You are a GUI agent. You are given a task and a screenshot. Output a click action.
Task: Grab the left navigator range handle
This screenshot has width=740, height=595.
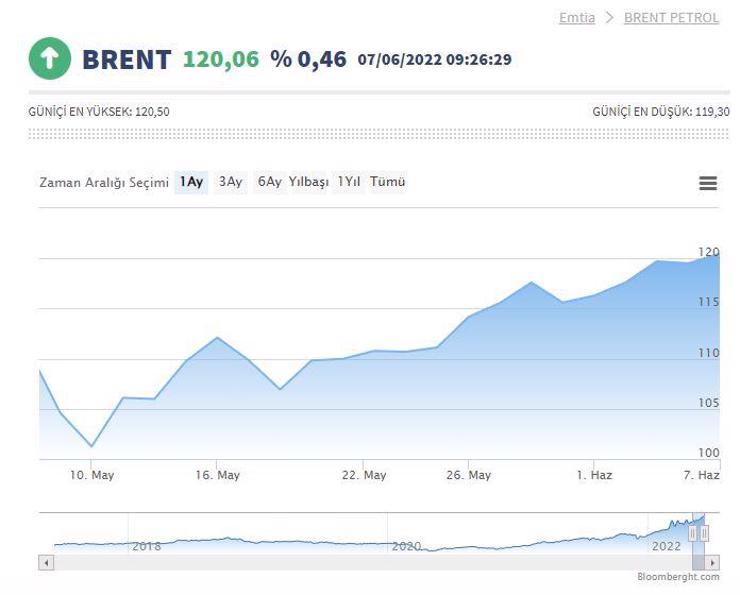coord(692,534)
